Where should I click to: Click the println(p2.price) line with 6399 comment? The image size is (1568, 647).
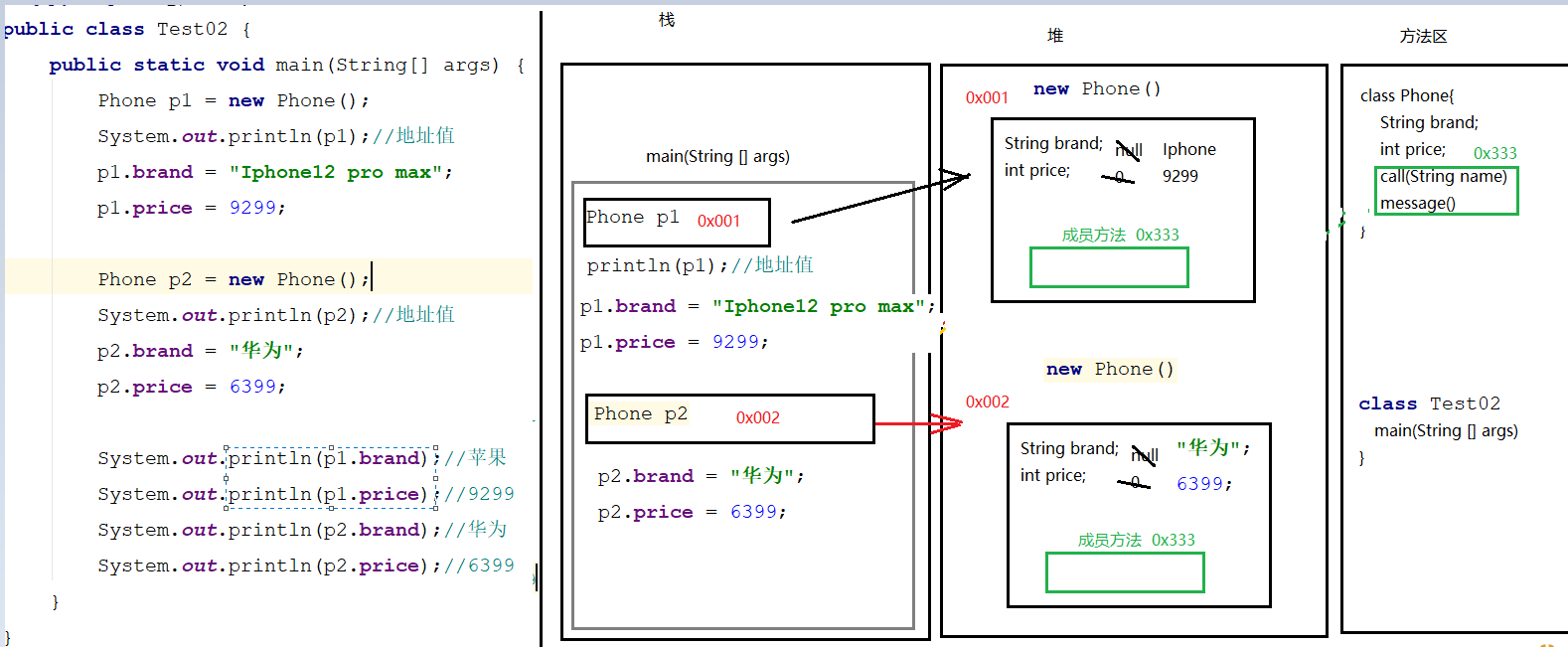pos(306,566)
